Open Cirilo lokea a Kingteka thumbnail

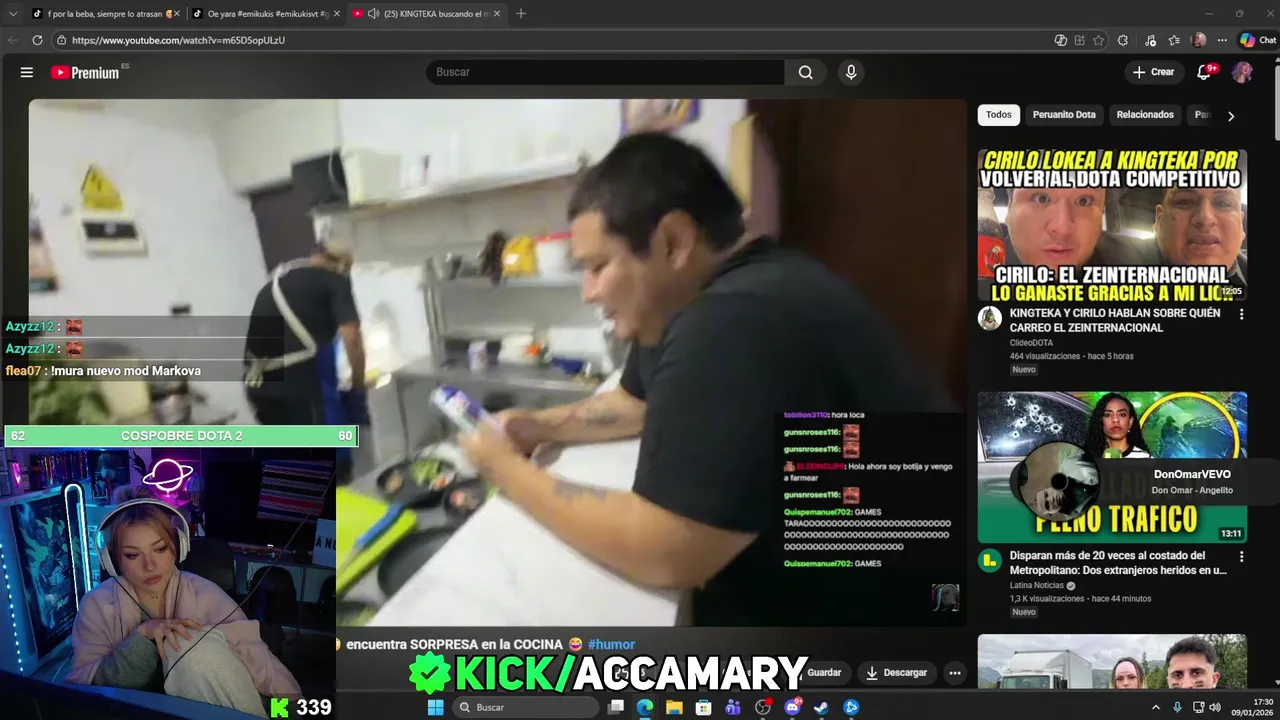[x=1112, y=225]
